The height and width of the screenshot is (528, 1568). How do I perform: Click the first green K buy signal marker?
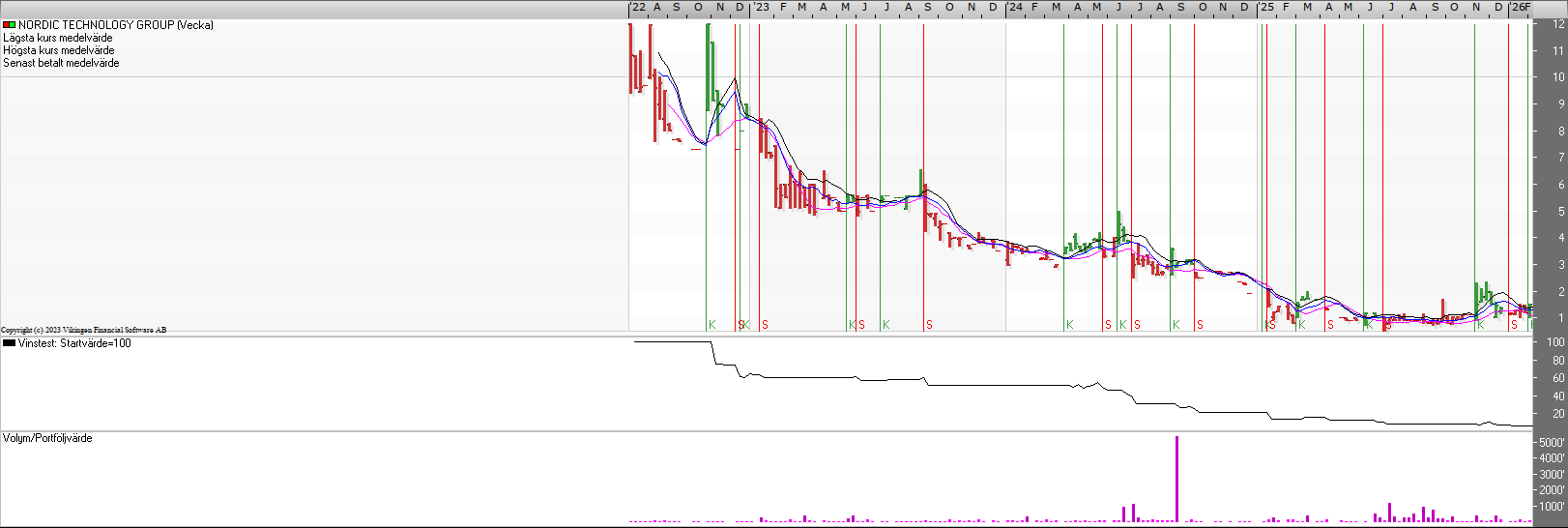[x=711, y=325]
